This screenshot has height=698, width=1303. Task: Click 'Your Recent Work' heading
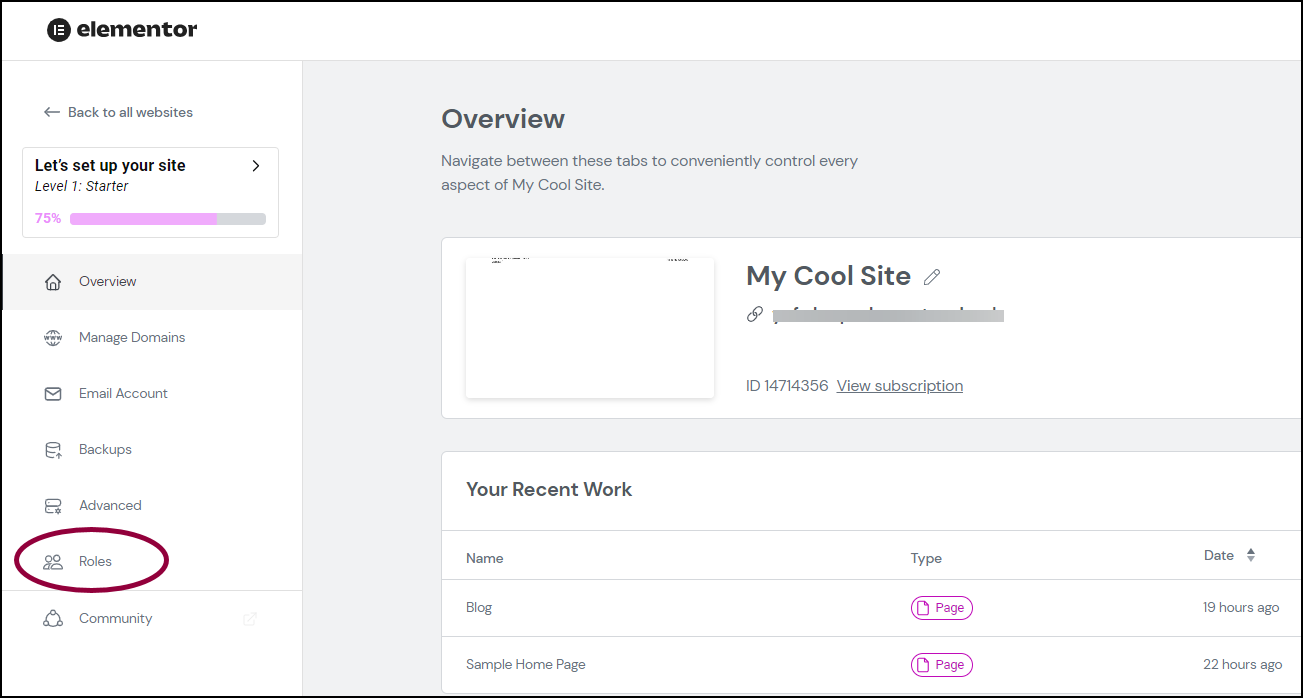[x=549, y=490]
